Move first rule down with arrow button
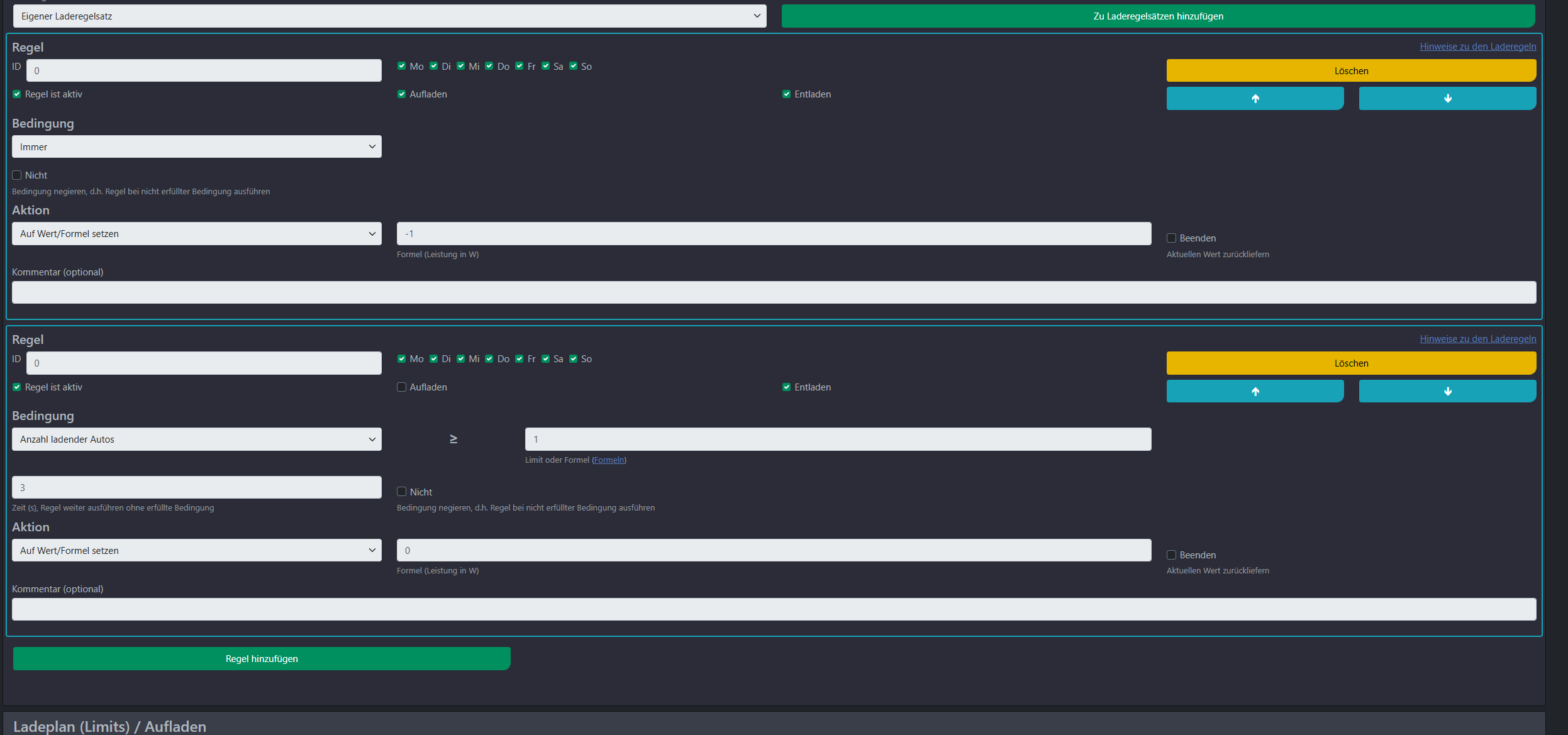1568x735 pixels. tap(1447, 99)
